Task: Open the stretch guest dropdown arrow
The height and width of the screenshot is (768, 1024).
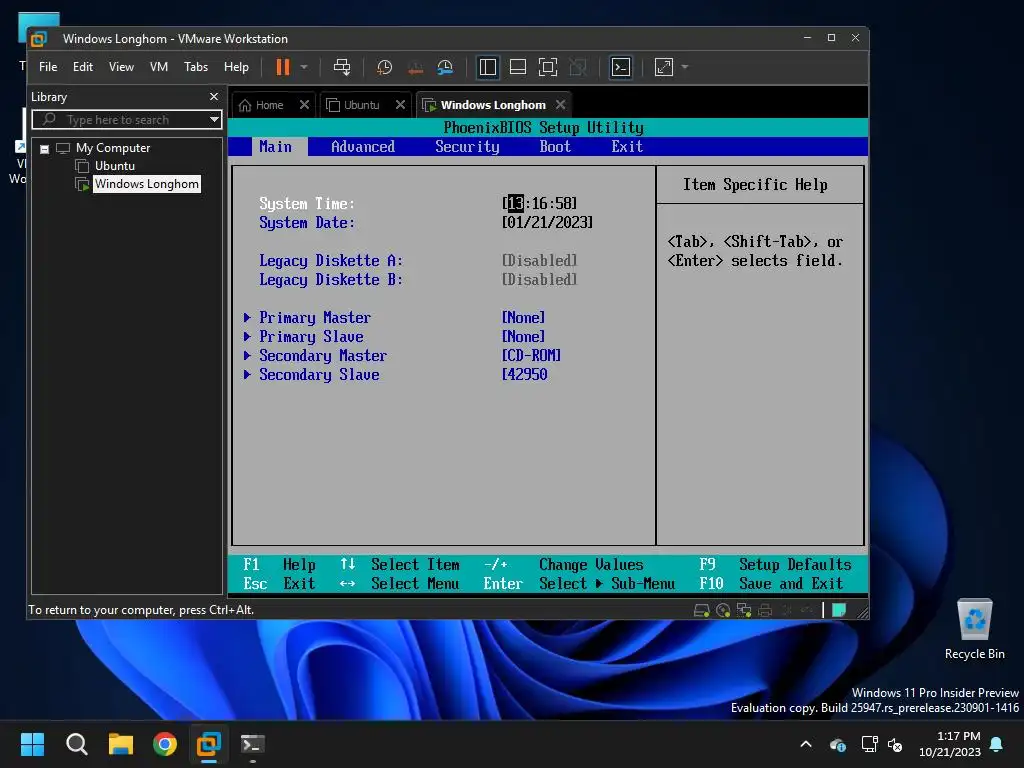Action: coord(684,67)
